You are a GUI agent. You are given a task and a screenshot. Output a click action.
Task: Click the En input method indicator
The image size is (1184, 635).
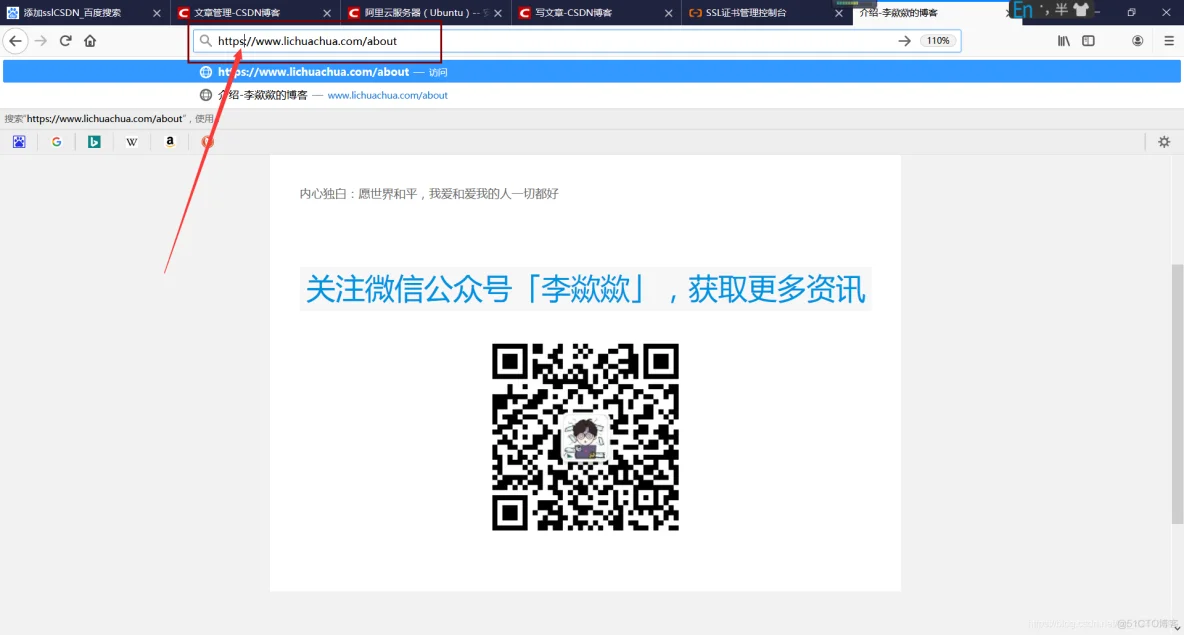coord(1023,11)
